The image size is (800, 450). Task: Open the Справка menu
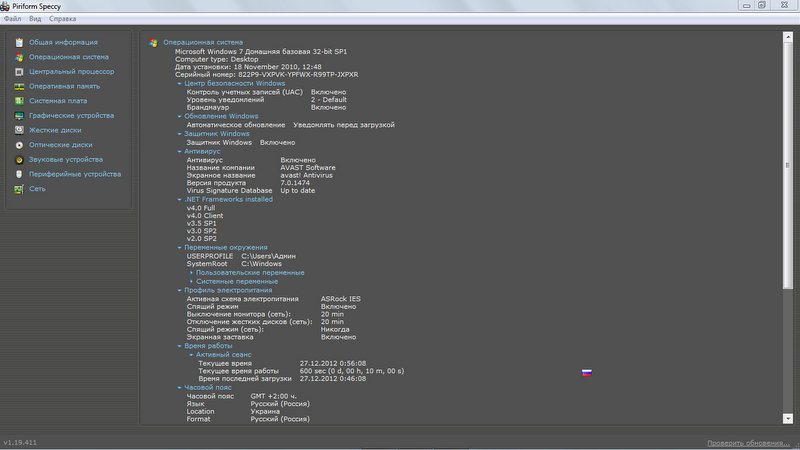62,19
